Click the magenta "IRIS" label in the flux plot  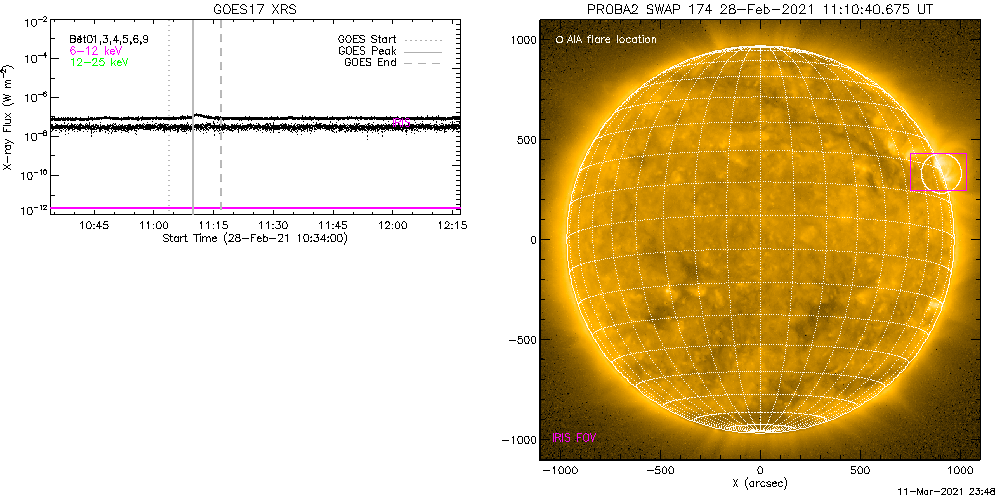[401, 123]
